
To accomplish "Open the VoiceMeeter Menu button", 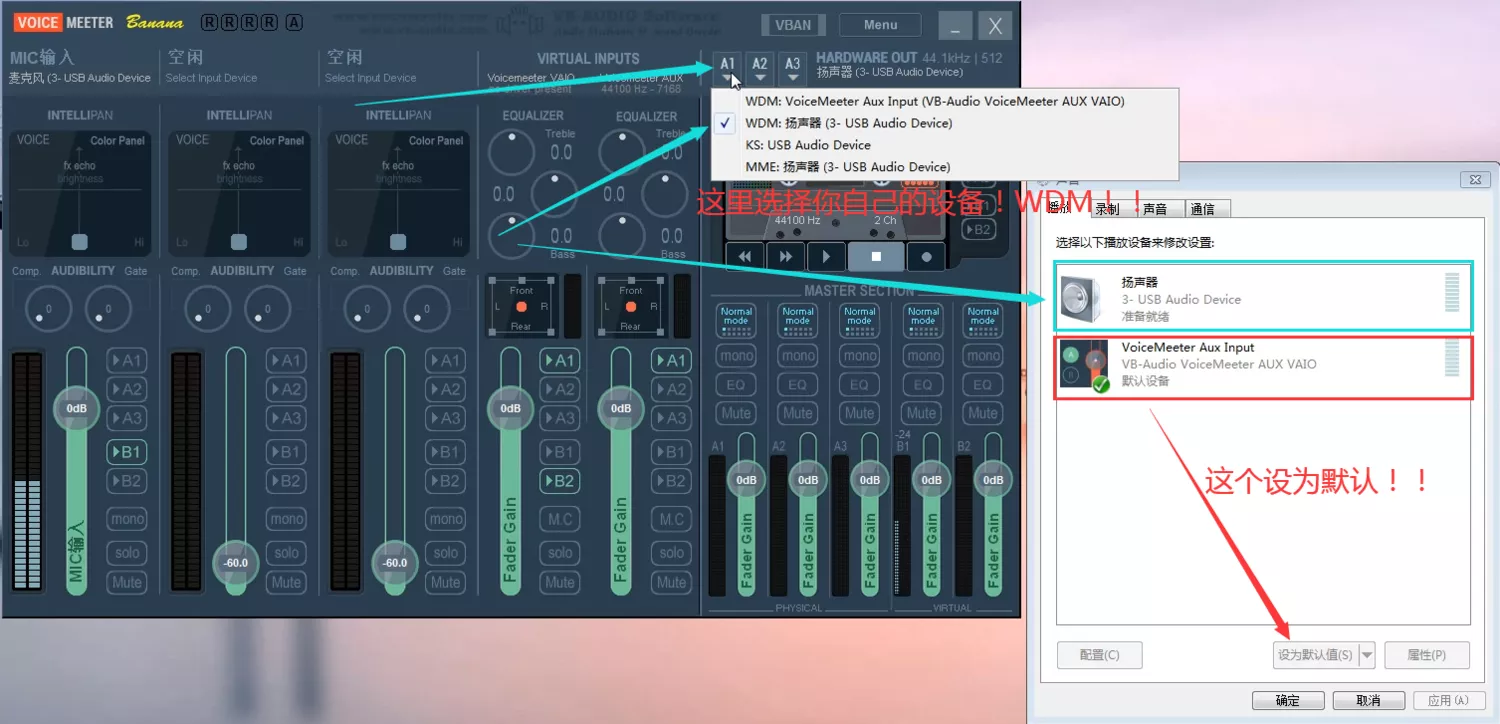I will [x=880, y=25].
